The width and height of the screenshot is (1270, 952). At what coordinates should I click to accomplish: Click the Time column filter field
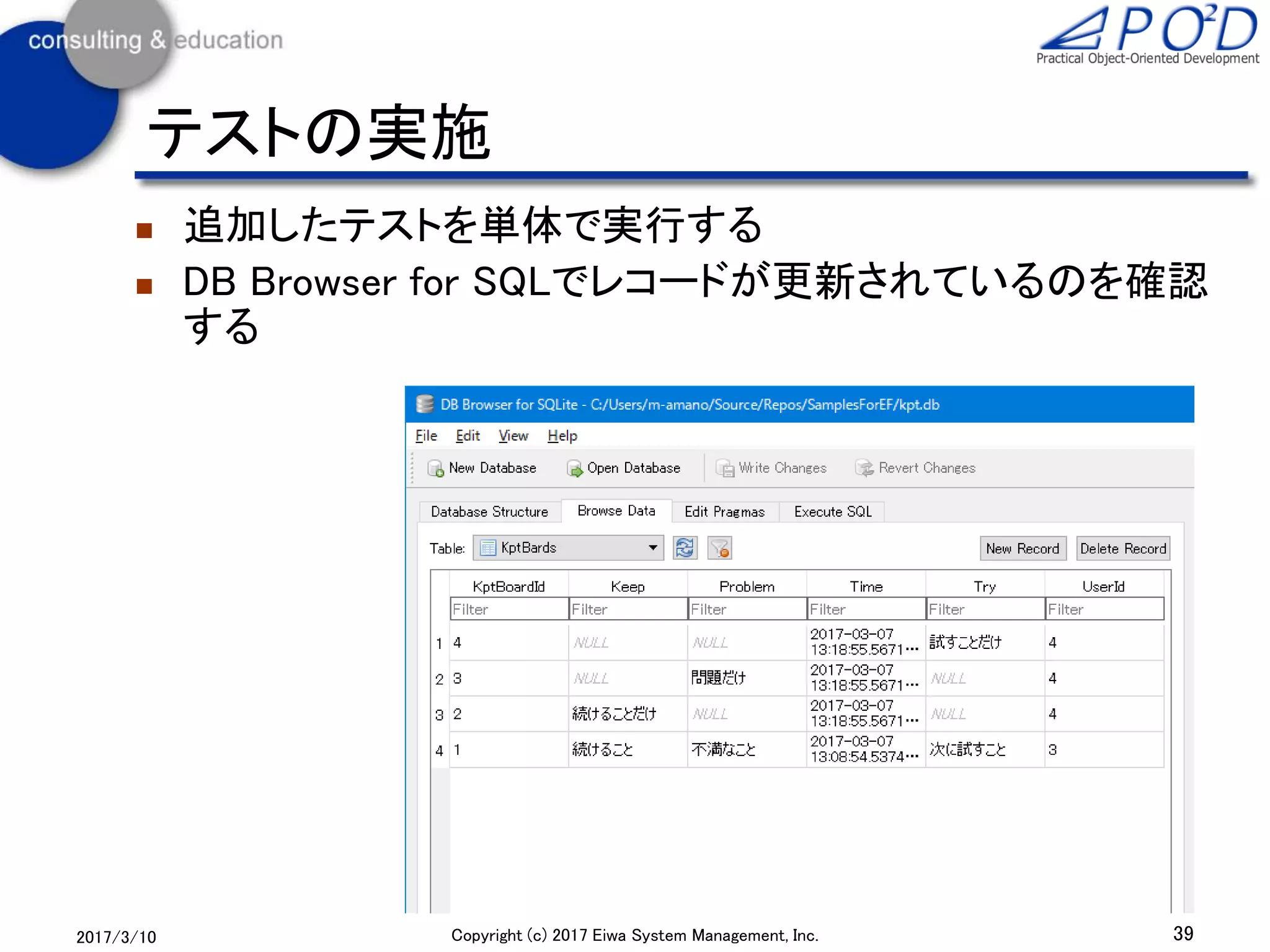[866, 609]
